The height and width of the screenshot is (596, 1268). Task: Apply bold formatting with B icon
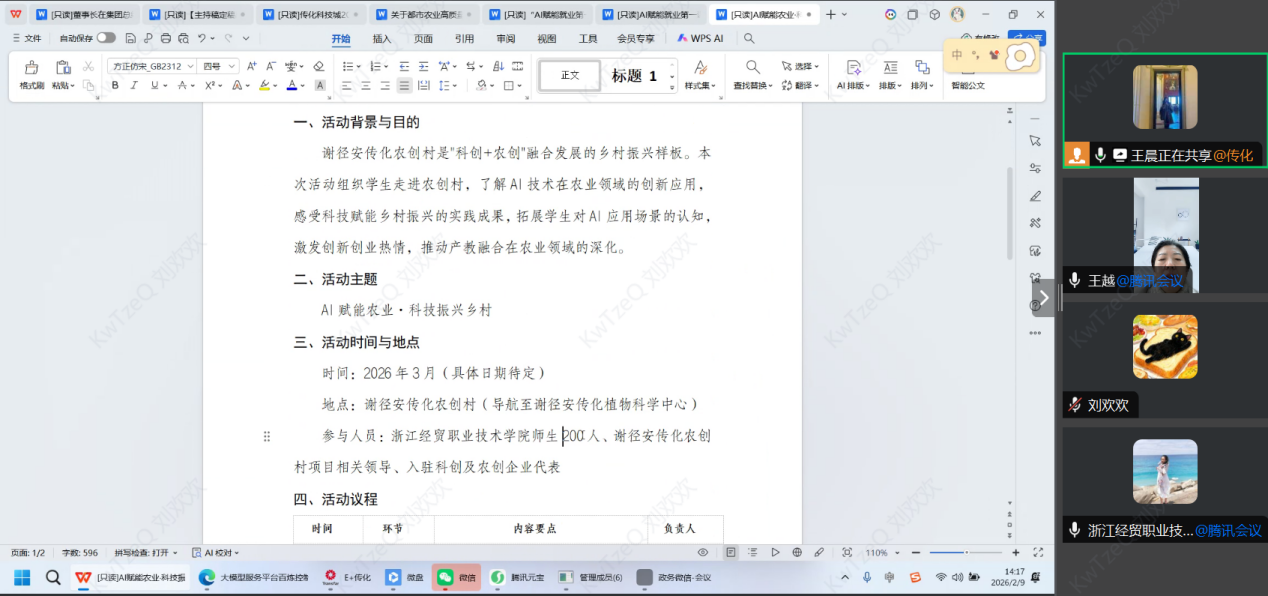click(x=115, y=86)
